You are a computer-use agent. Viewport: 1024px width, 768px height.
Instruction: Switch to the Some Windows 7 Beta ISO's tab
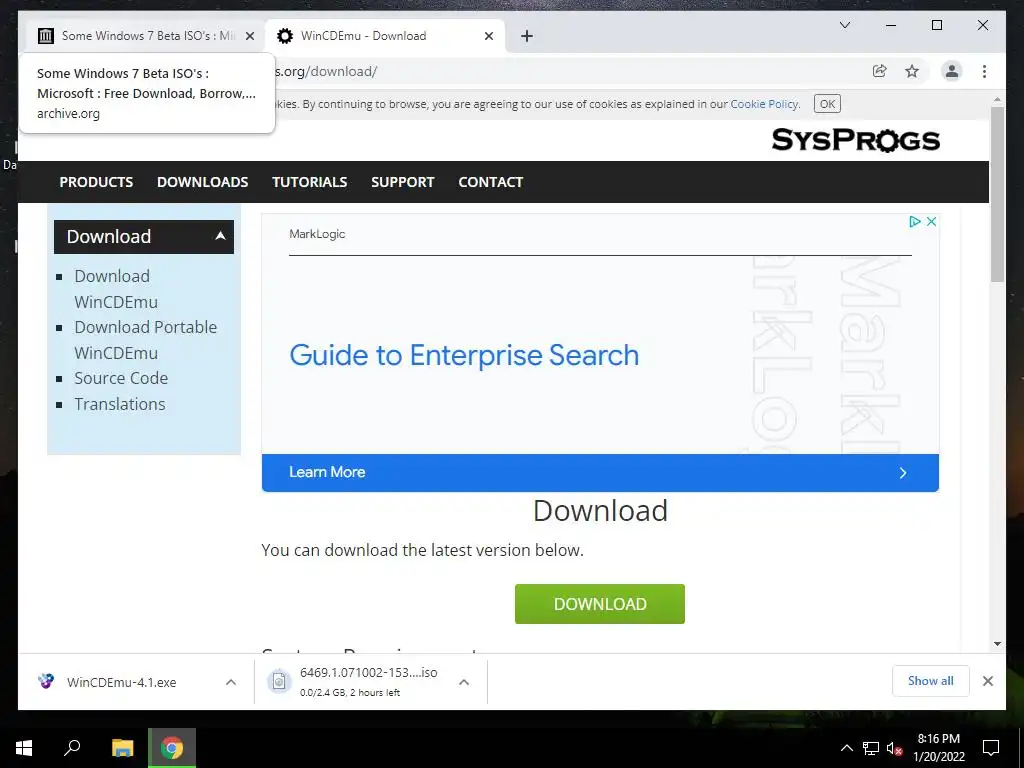(x=145, y=36)
